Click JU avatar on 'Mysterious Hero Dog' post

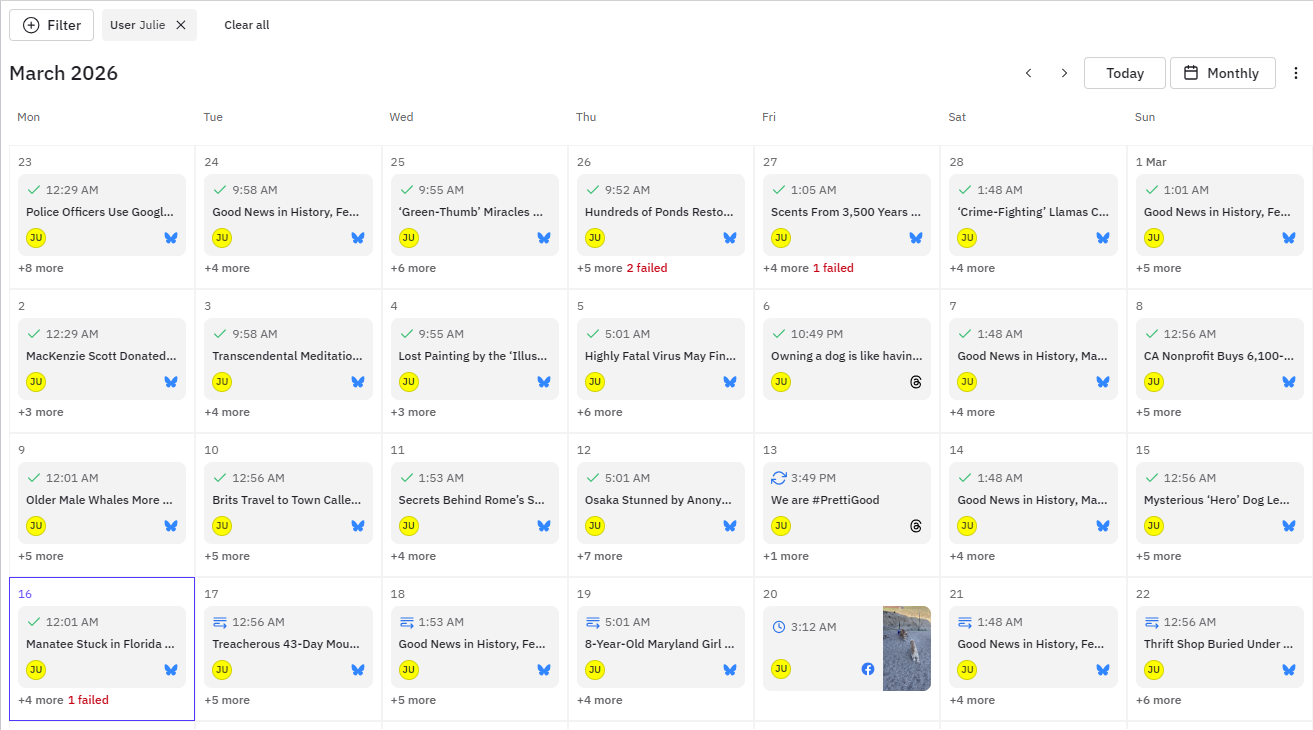pos(1154,526)
